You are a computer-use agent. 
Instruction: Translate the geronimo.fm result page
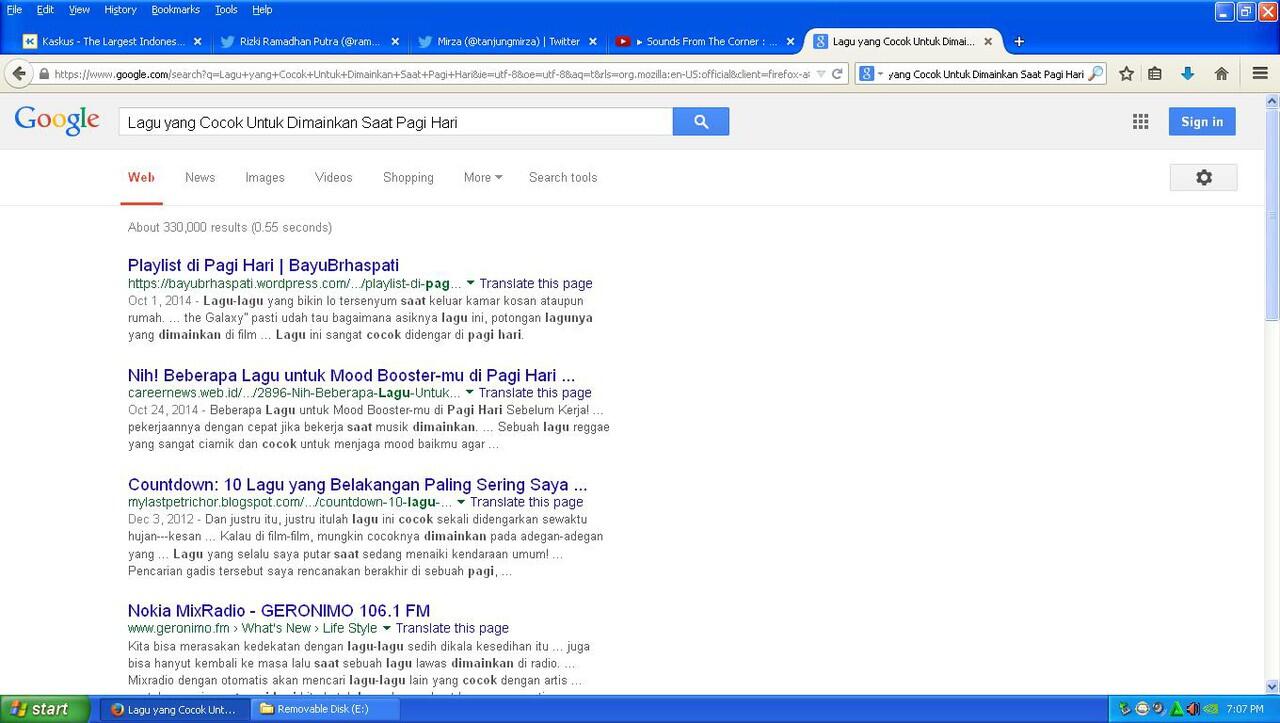point(452,628)
